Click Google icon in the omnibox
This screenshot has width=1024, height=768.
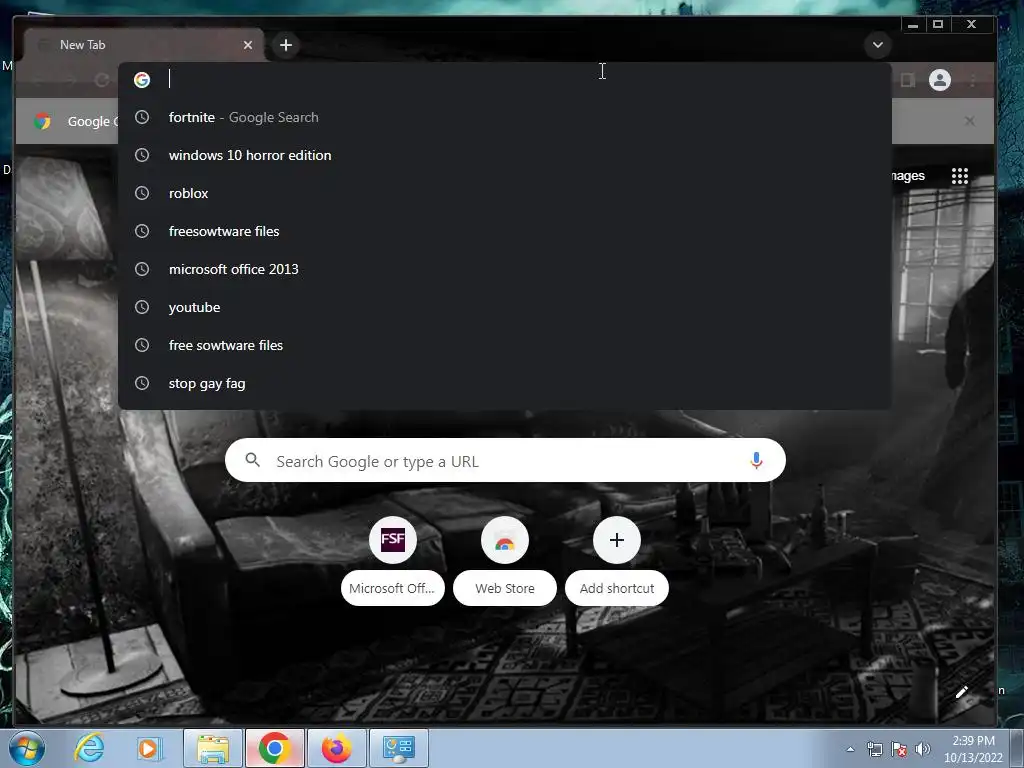pyautogui.click(x=142, y=80)
